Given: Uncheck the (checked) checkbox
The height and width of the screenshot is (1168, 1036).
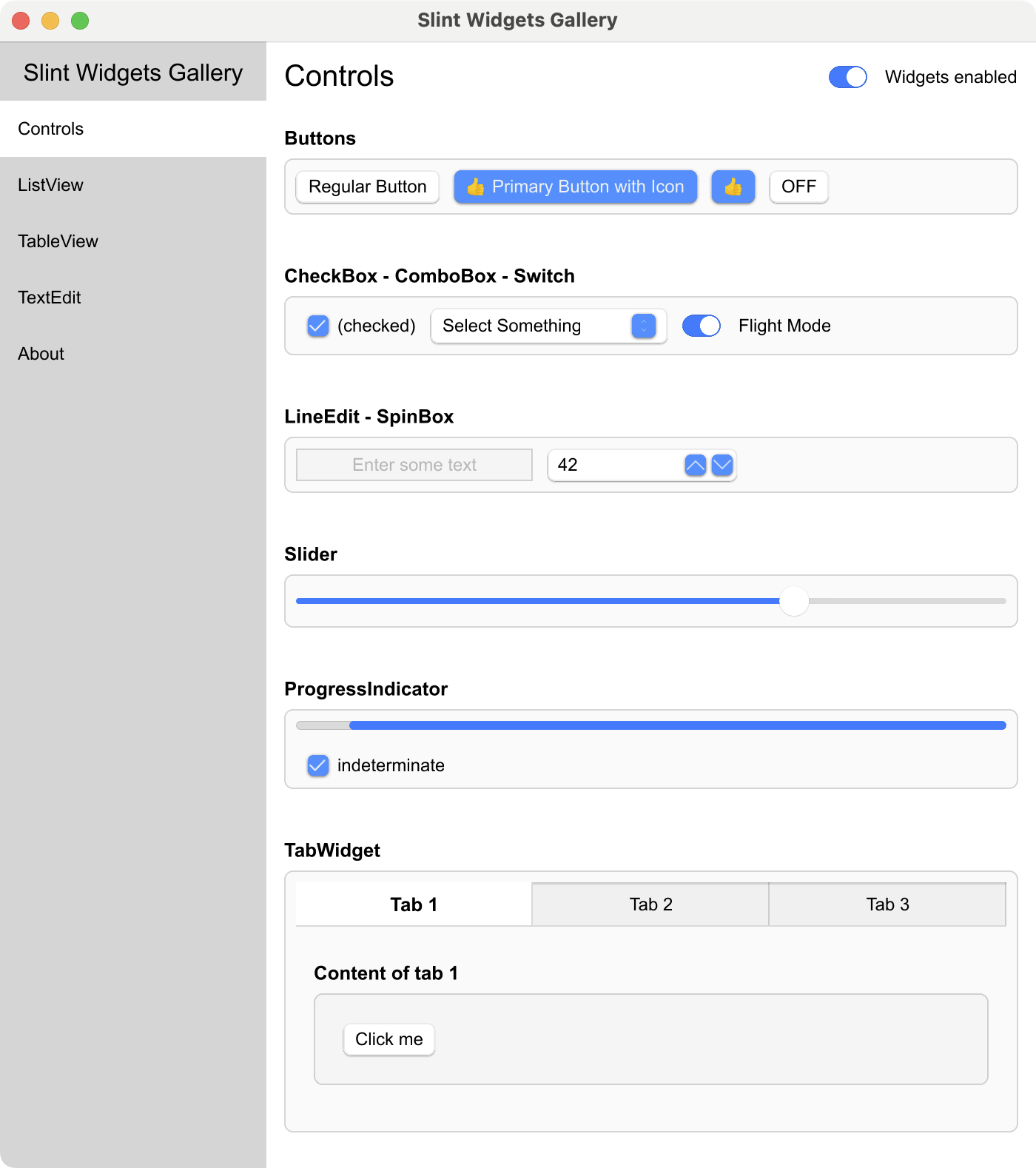Looking at the screenshot, I should (x=318, y=326).
